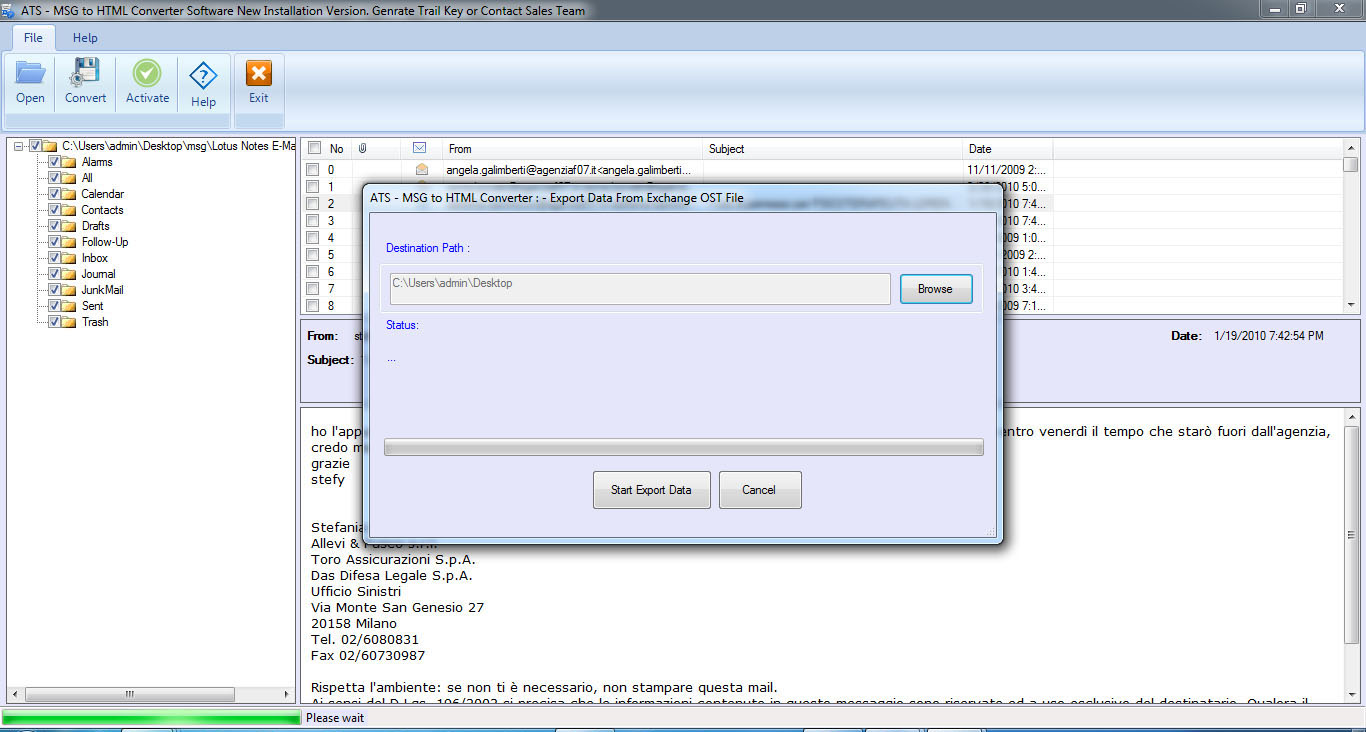
Task: Click the Alarms folder icon
Action: (69, 162)
